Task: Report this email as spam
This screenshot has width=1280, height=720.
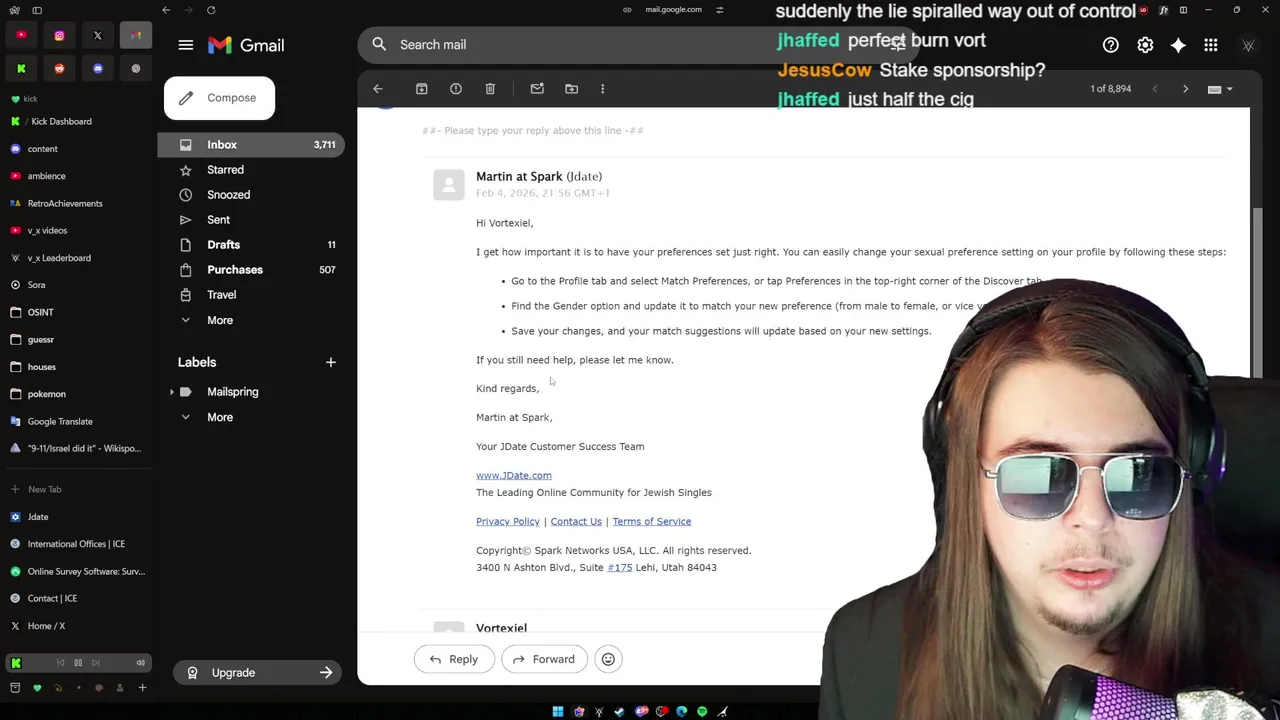Action: point(456,89)
